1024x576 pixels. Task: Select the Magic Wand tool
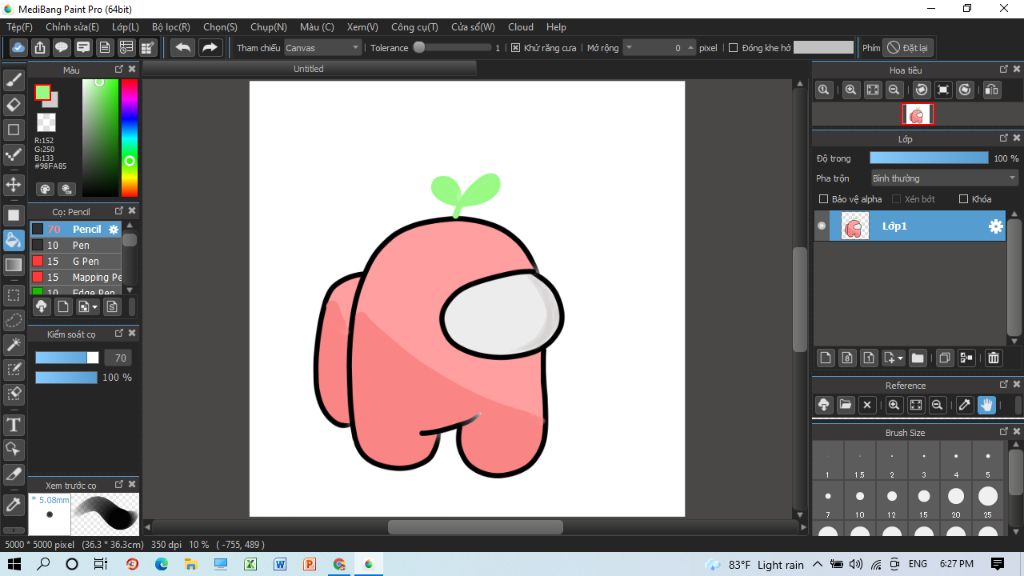pyautogui.click(x=14, y=345)
